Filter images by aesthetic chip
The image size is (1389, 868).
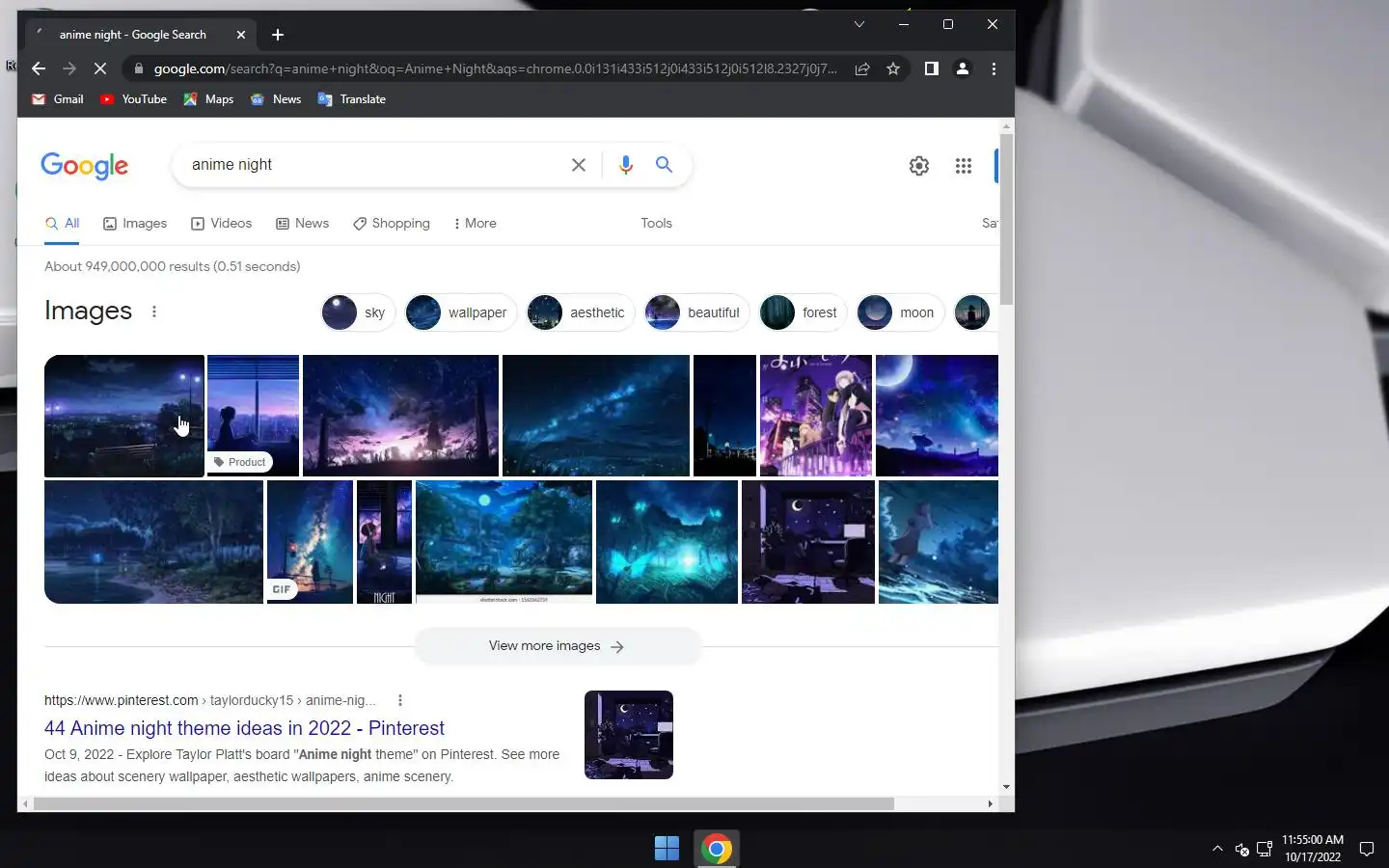click(581, 312)
